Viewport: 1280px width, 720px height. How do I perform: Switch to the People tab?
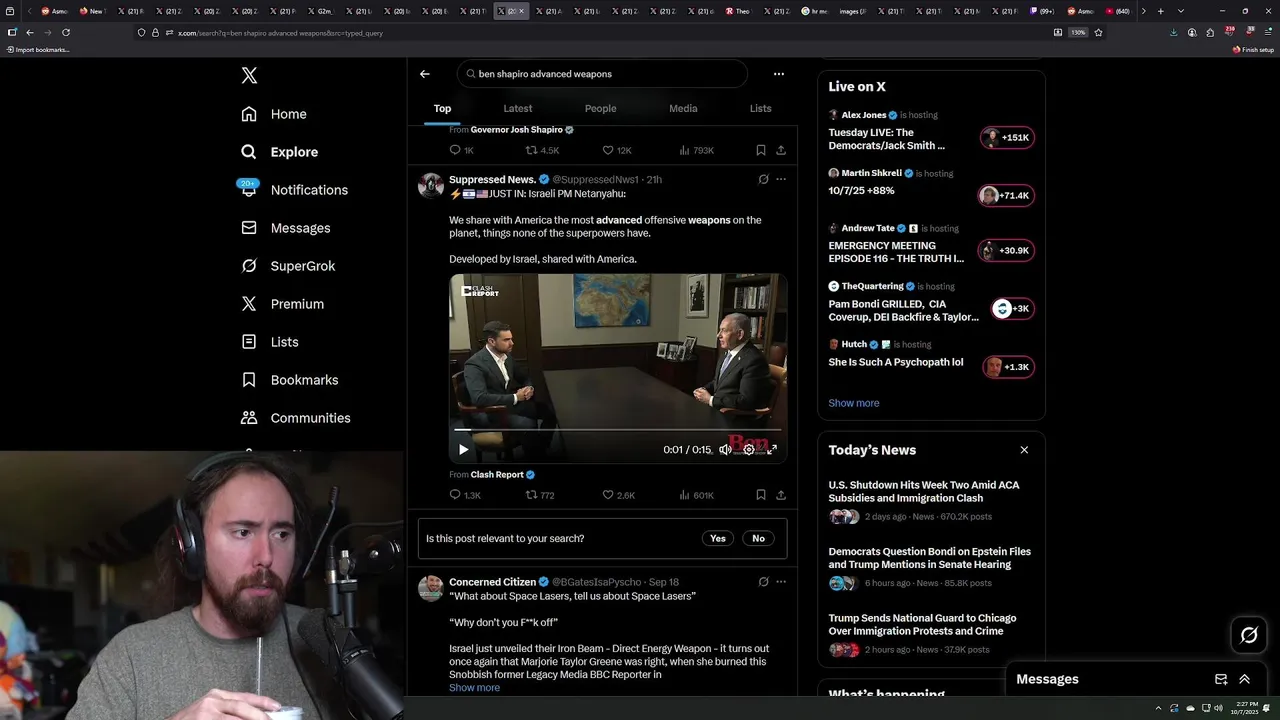601,108
